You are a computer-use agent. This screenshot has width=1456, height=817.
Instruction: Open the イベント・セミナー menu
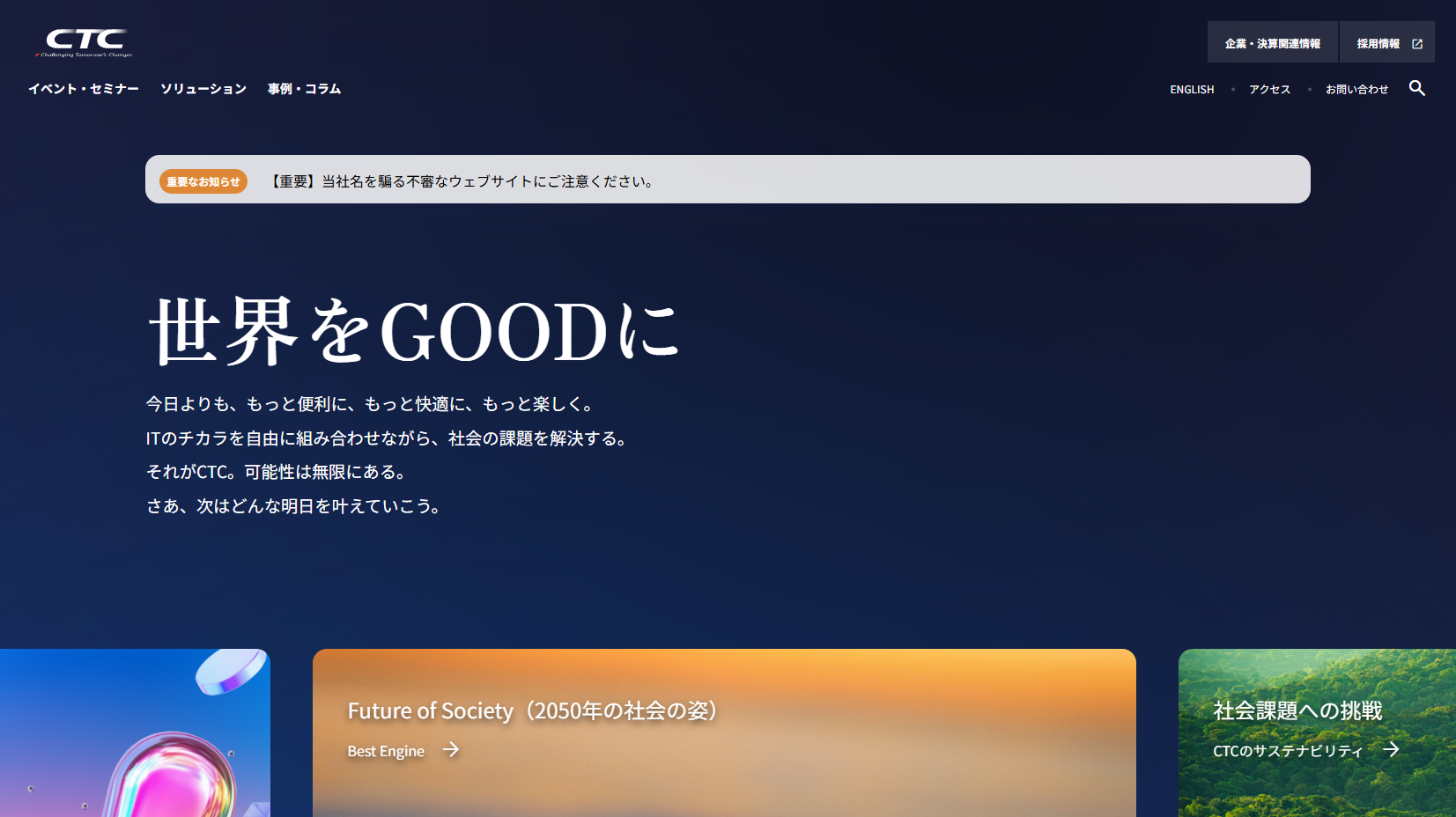click(x=84, y=89)
